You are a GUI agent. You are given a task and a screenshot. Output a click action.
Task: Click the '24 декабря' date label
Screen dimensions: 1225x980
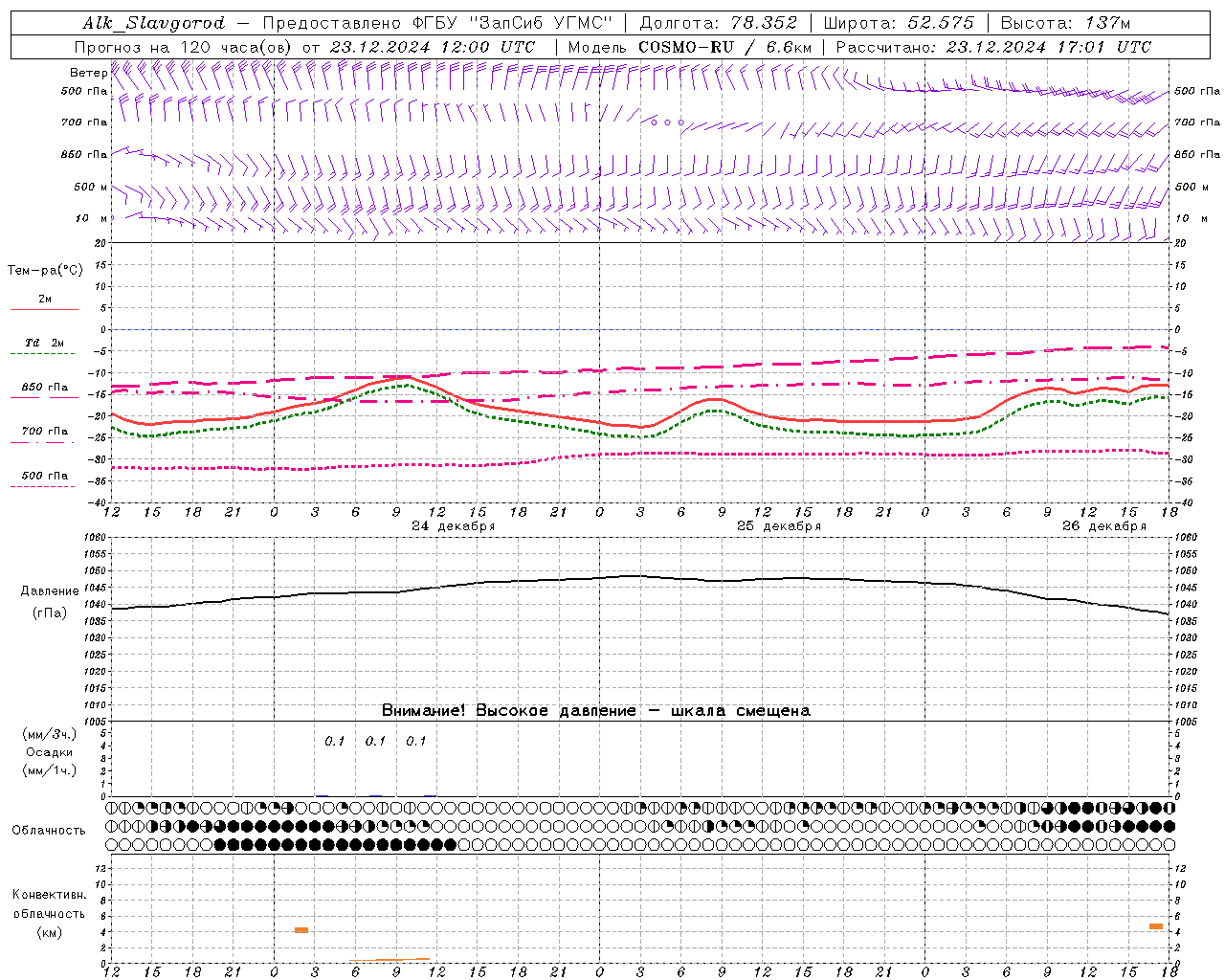pyautogui.click(x=453, y=526)
